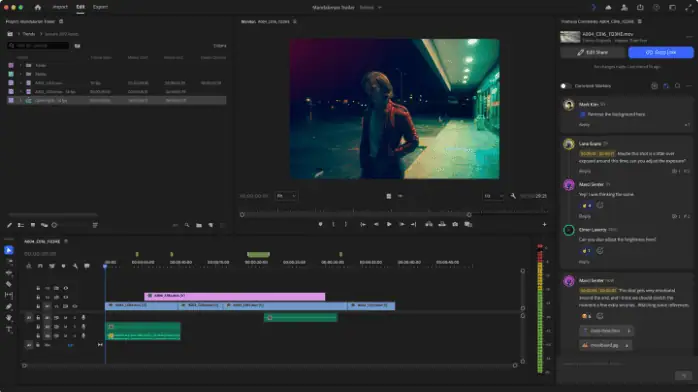Toggle the Comment Markers switch

coord(565,86)
